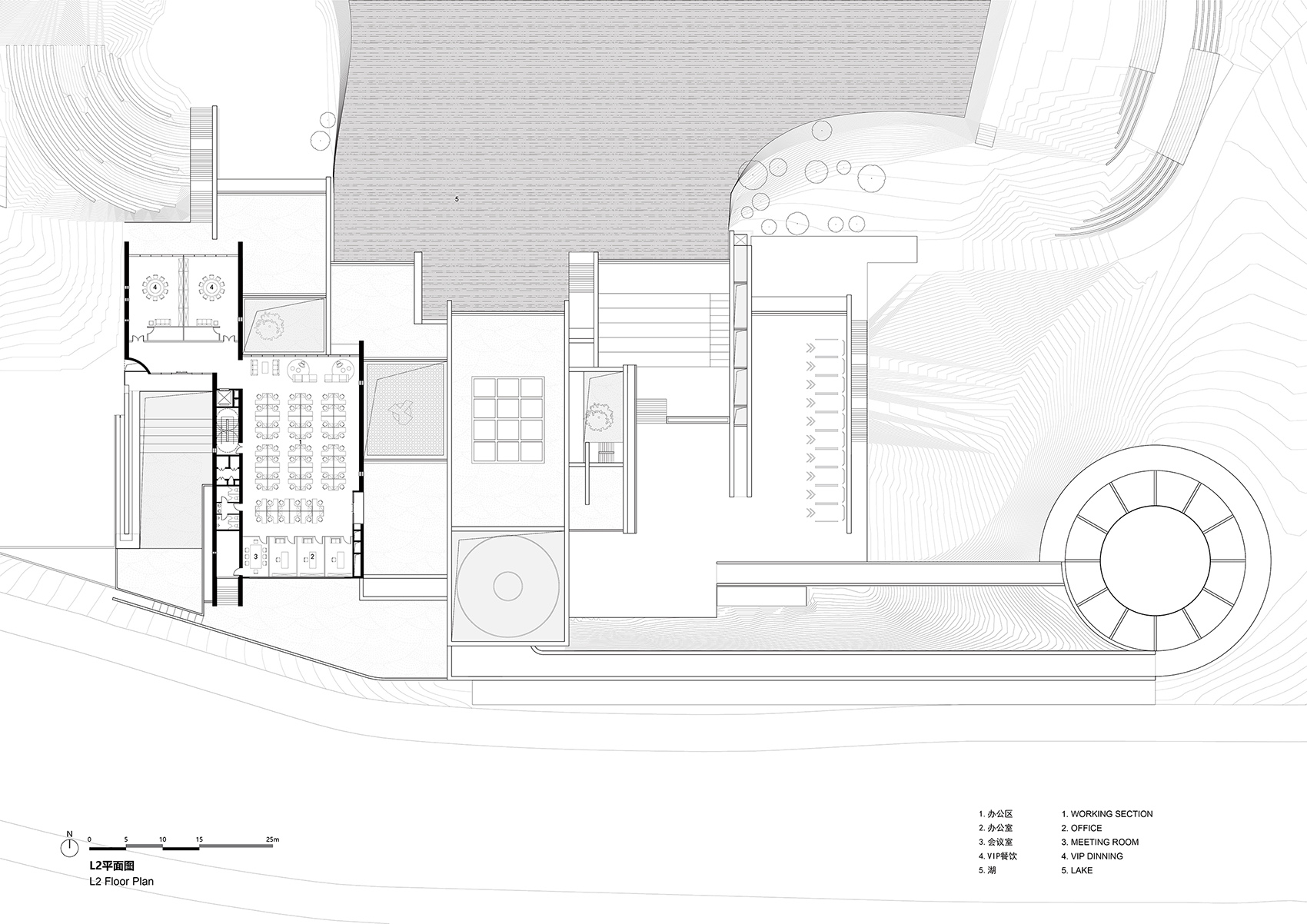
Task: Click legend entry '4. VIP DINNING'
Action: [x=1092, y=856]
